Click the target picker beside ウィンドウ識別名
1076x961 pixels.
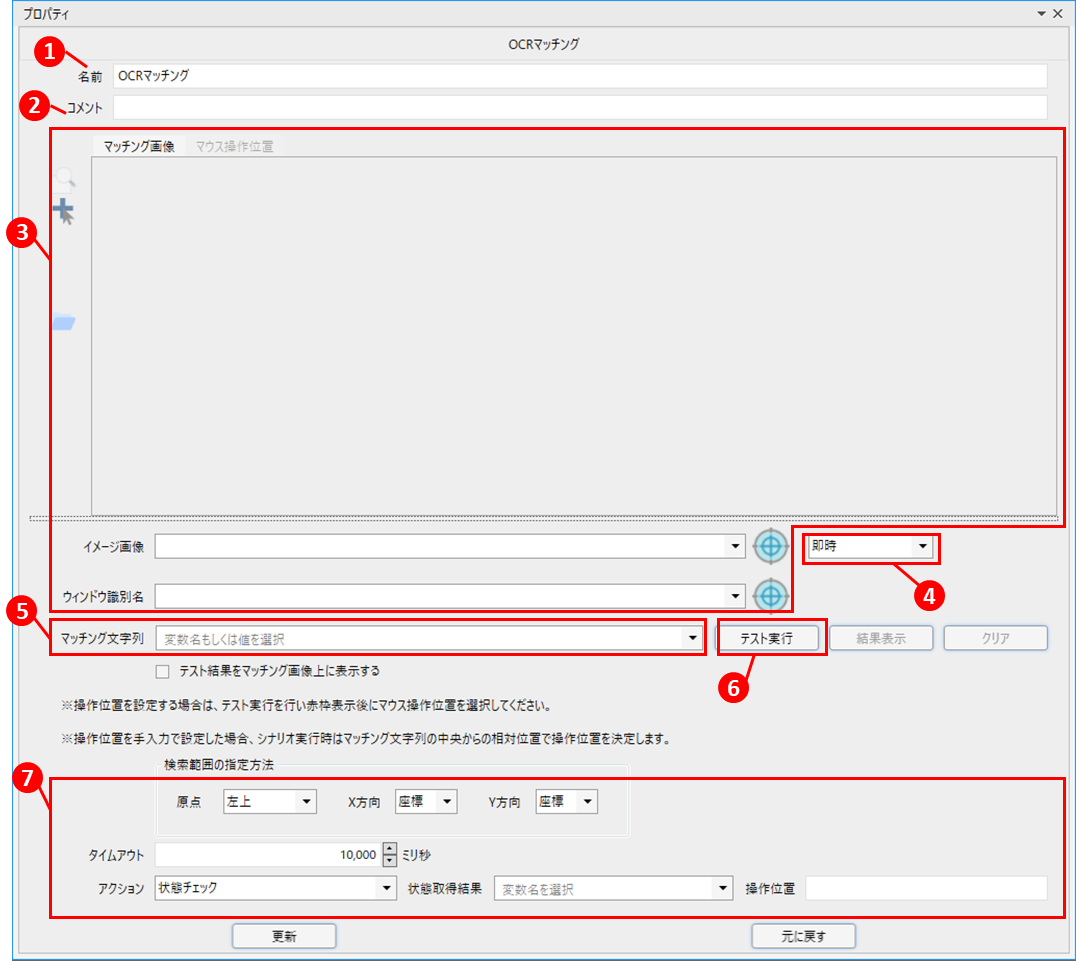tap(770, 596)
